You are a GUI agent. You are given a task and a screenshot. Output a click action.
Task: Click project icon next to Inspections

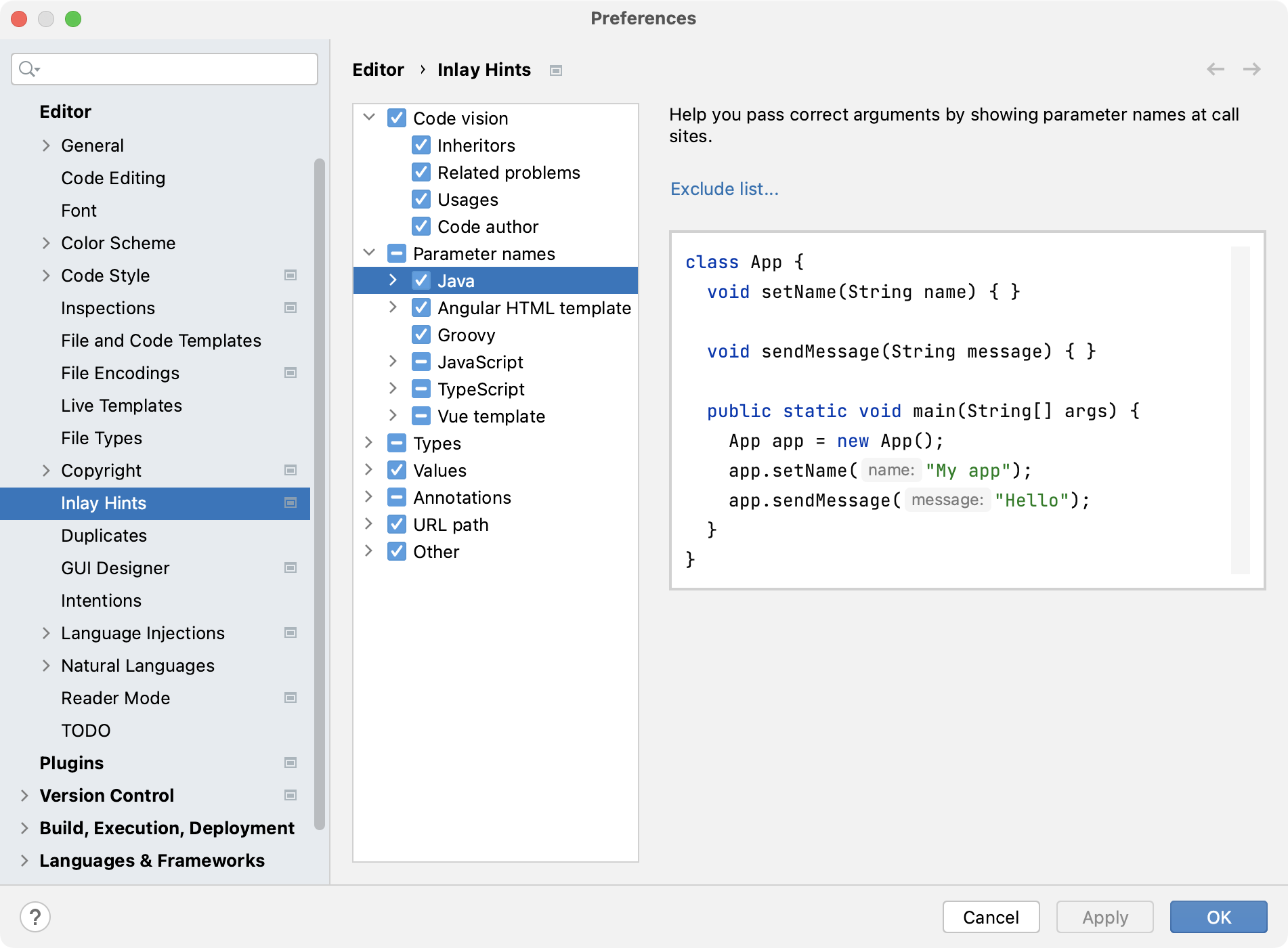point(291,307)
